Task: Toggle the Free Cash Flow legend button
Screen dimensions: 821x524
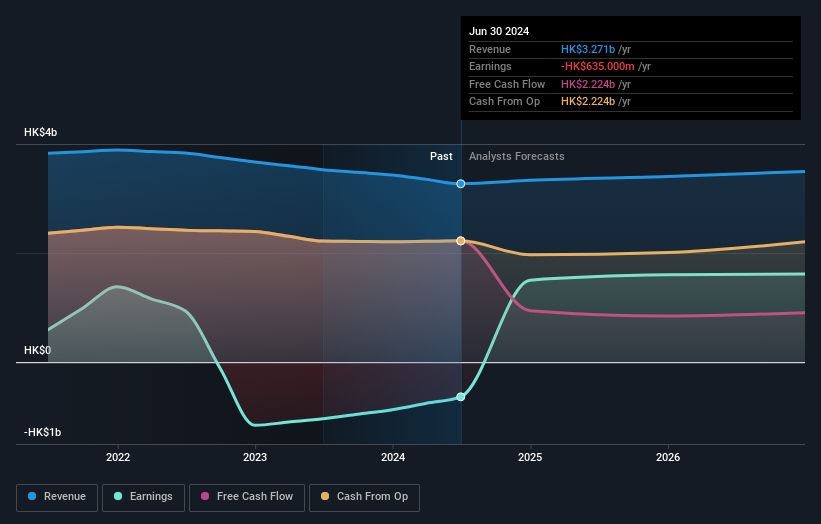Action: click(247, 497)
